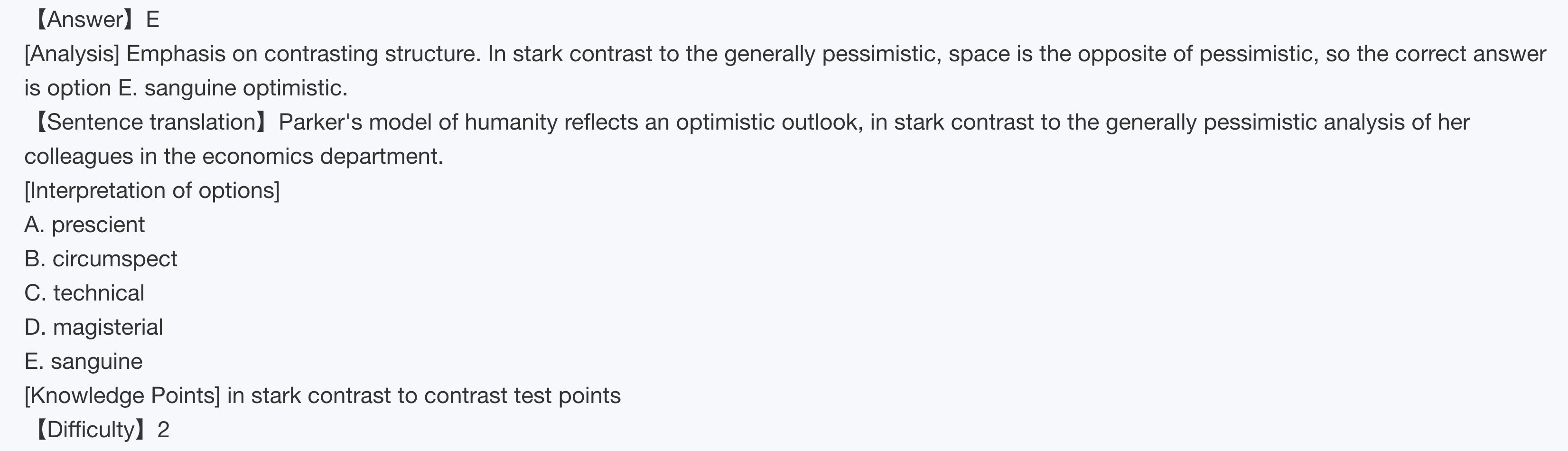The image size is (1568, 451).
Task: Select option D. magisterial
Action: click(x=94, y=328)
